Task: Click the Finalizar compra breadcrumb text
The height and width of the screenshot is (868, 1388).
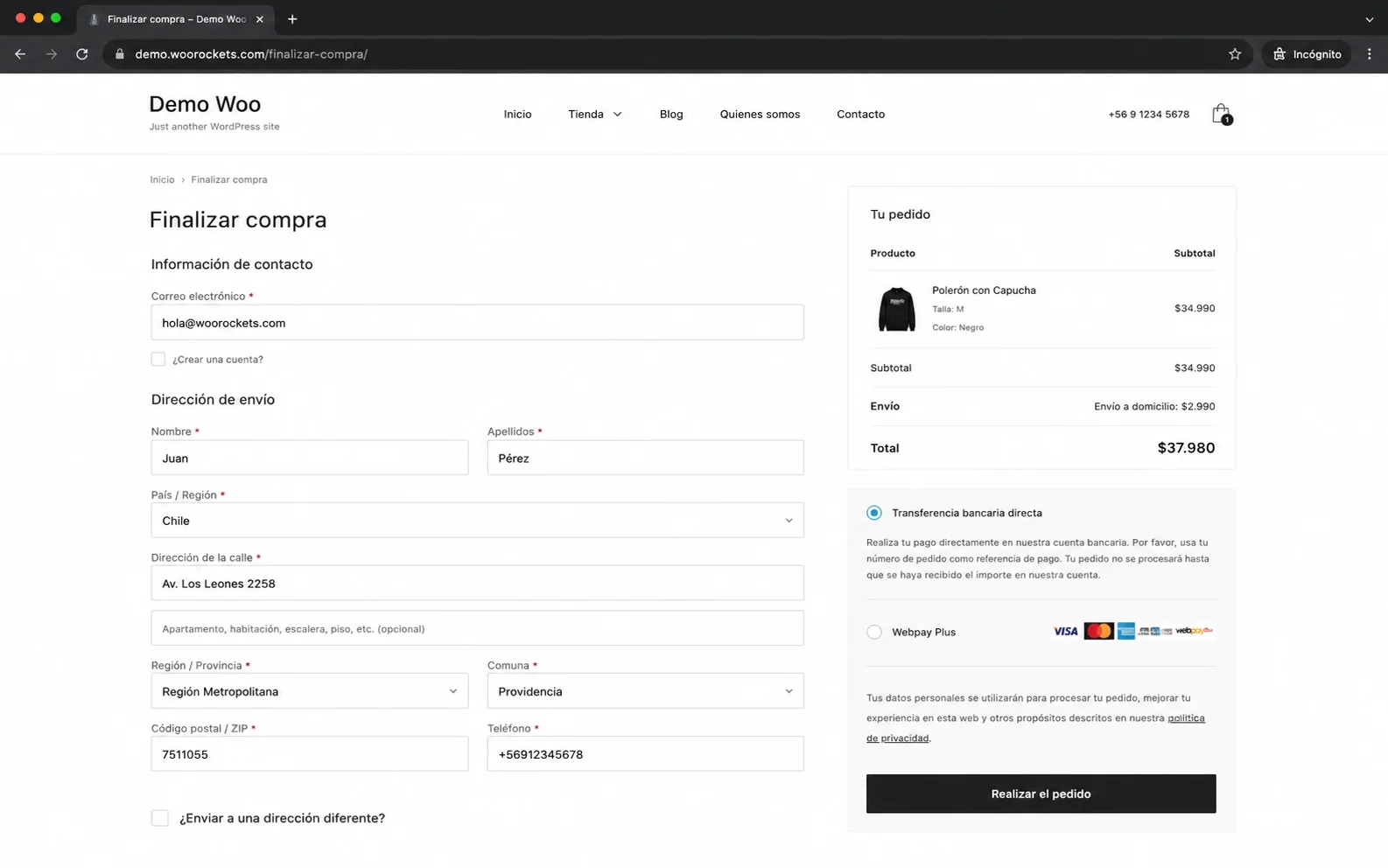Action: (x=229, y=179)
